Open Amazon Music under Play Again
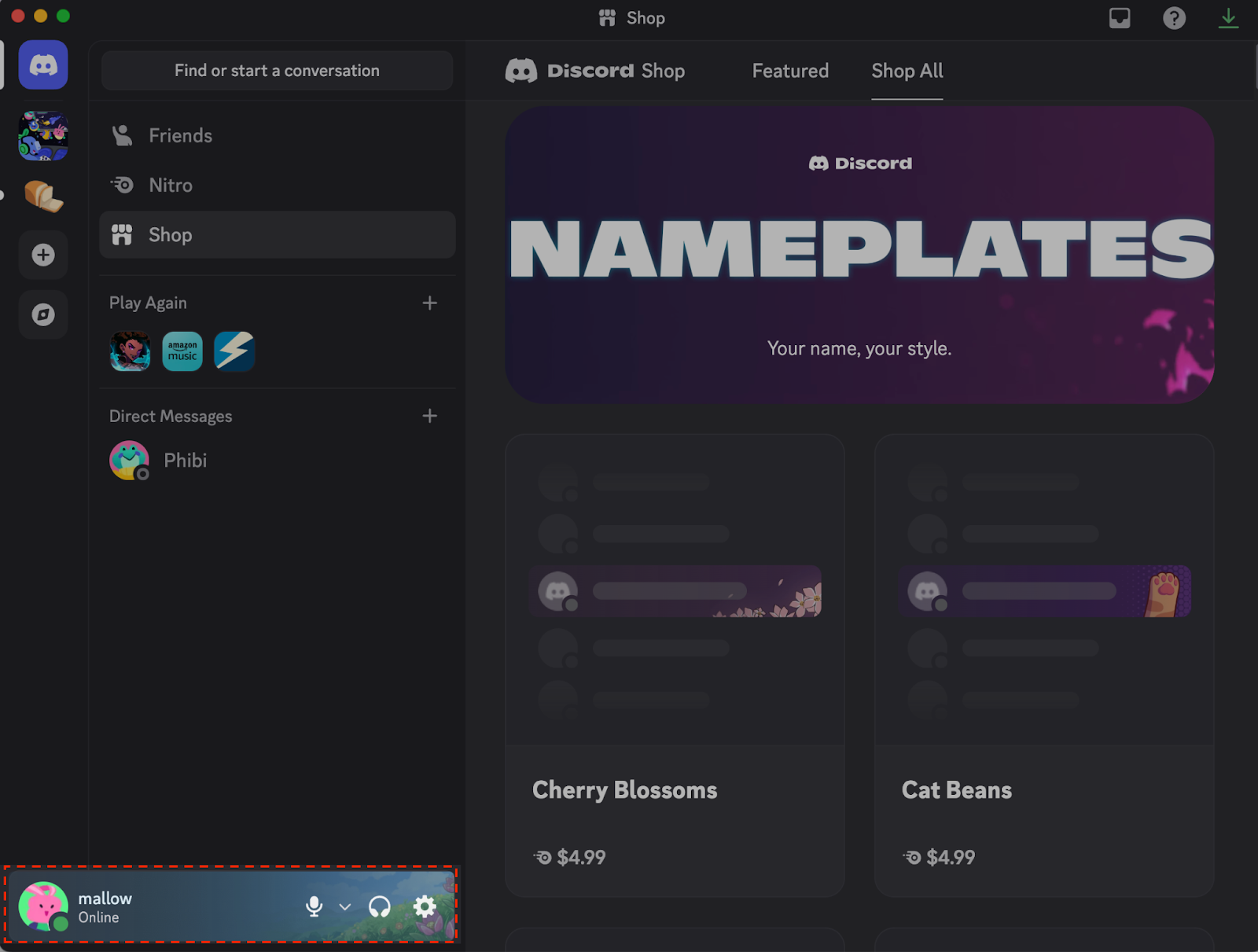Image resolution: width=1258 pixels, height=952 pixels. tap(182, 351)
